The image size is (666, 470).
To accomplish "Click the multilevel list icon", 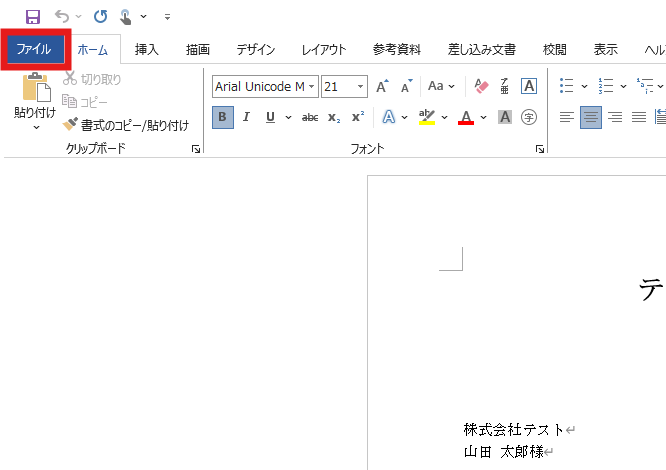I will pos(645,86).
